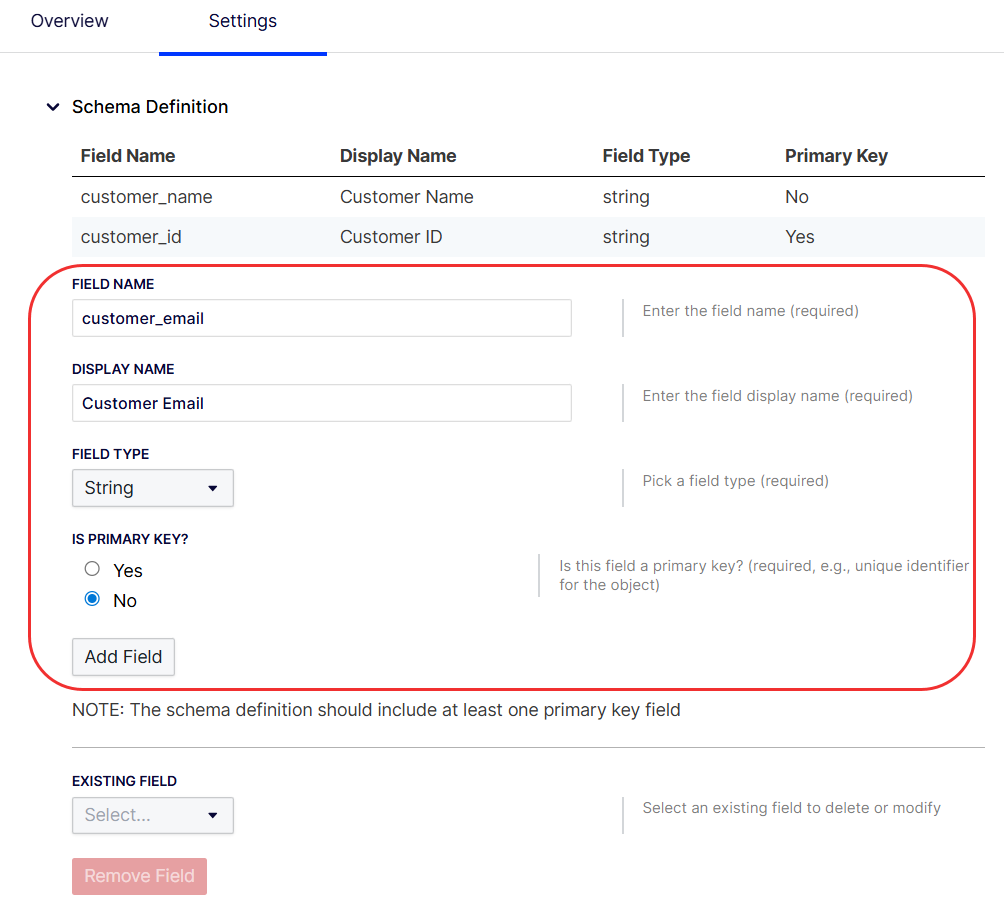Image resolution: width=1004 pixels, height=916 pixels.
Task: Click the Remove Field button
Action: point(139,876)
